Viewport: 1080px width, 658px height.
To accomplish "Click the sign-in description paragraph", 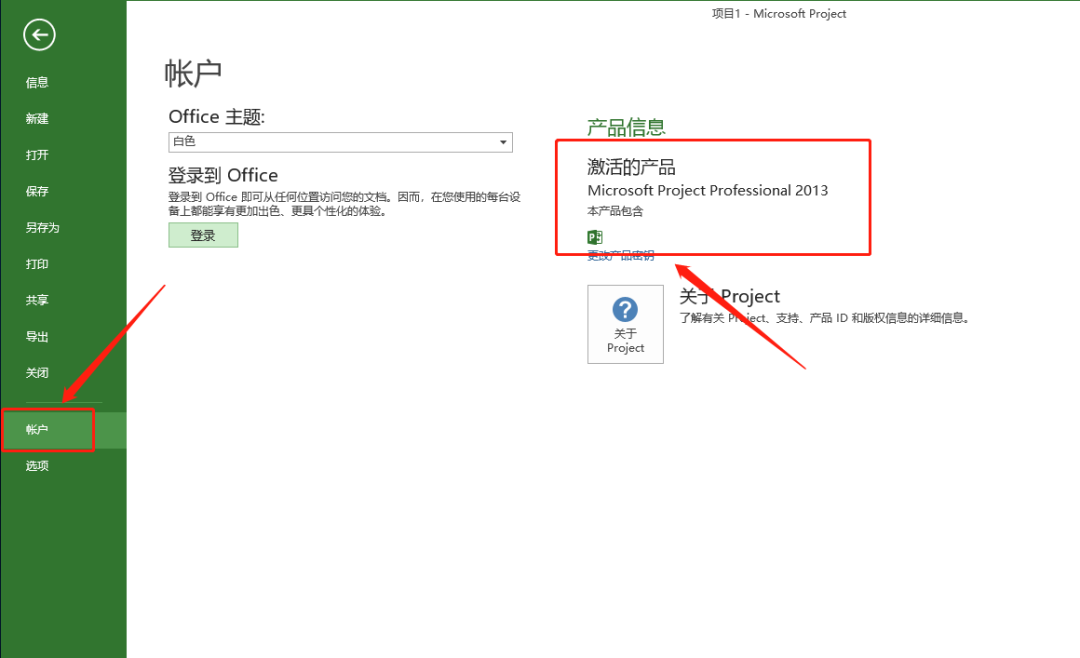I will [x=344, y=204].
